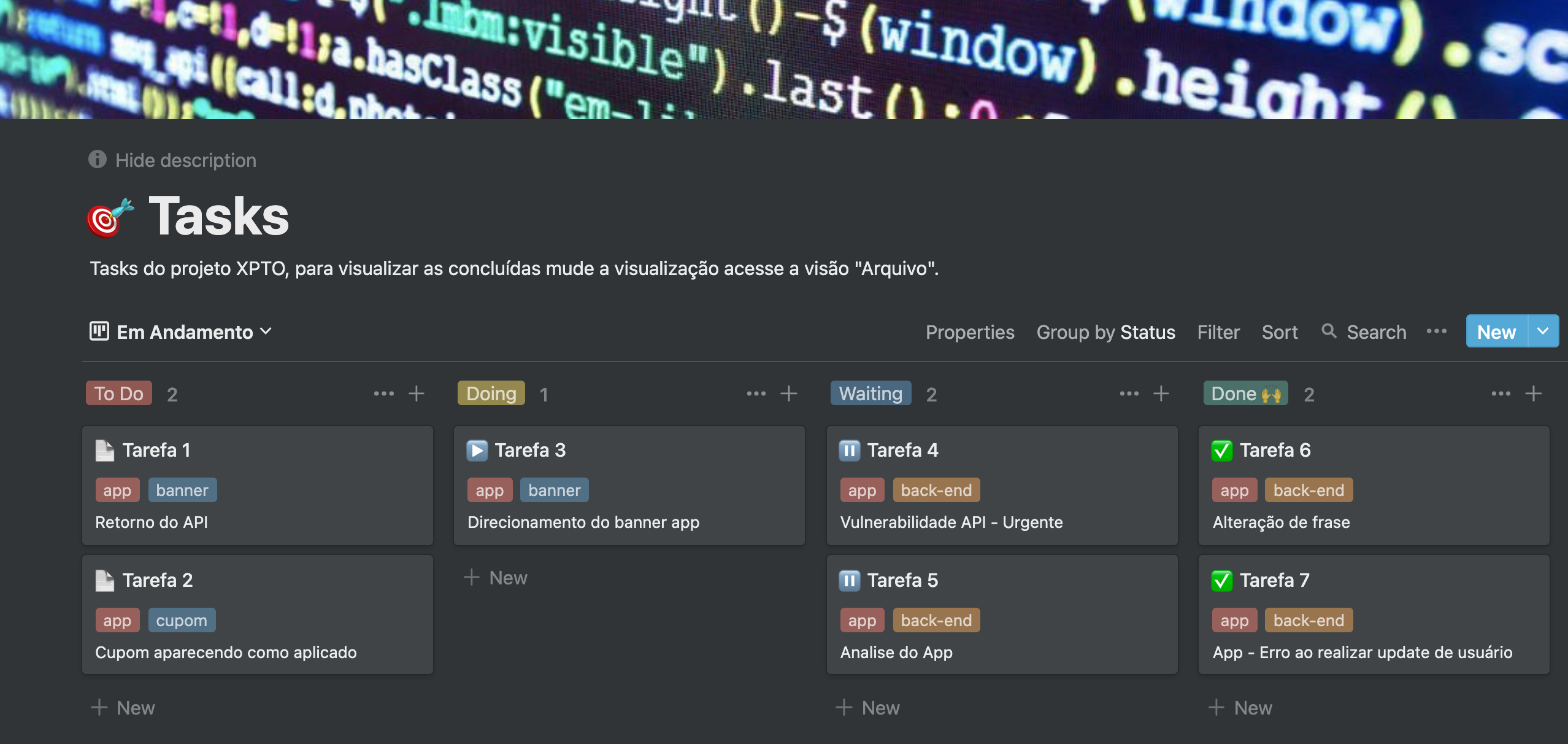Click the info icon beside Hide description
The height and width of the screenshot is (744, 1568).
click(98, 160)
